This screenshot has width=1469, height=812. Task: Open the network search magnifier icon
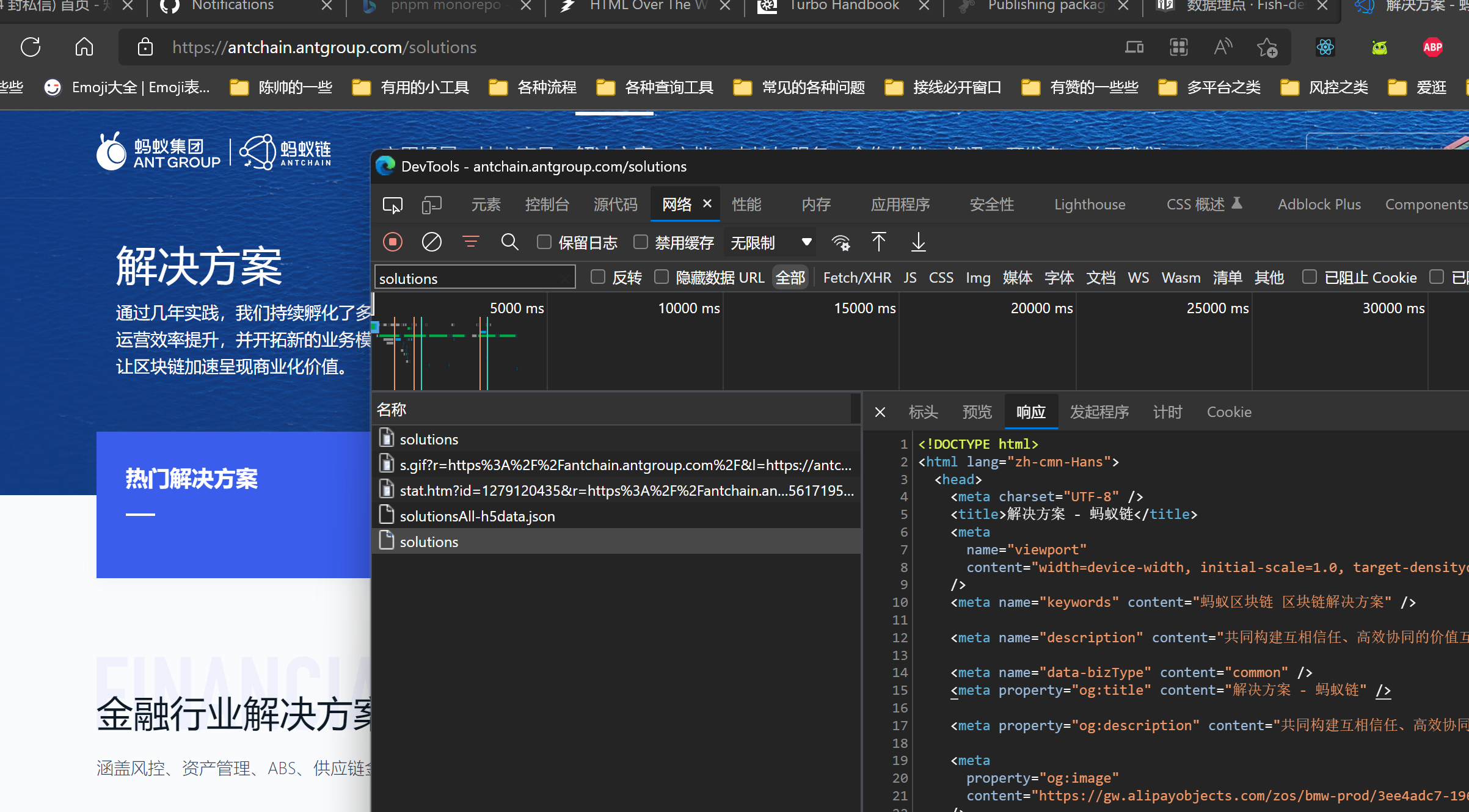[x=509, y=242]
